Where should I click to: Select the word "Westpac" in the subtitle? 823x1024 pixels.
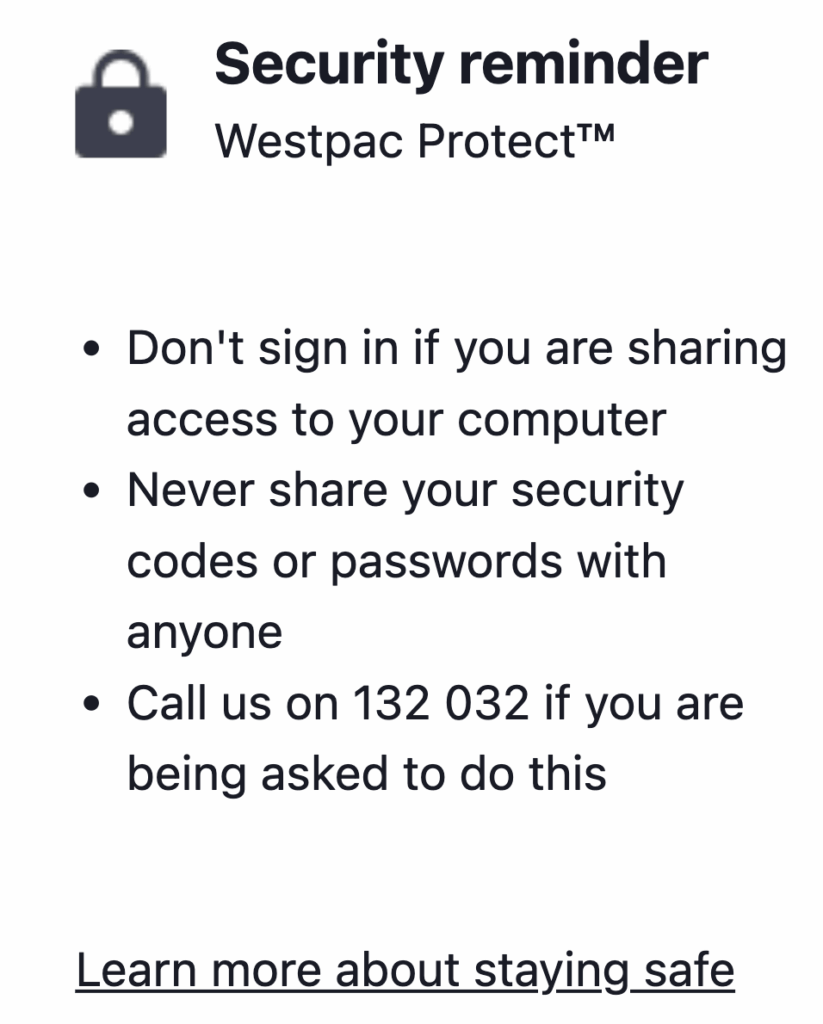pyautogui.click(x=308, y=141)
